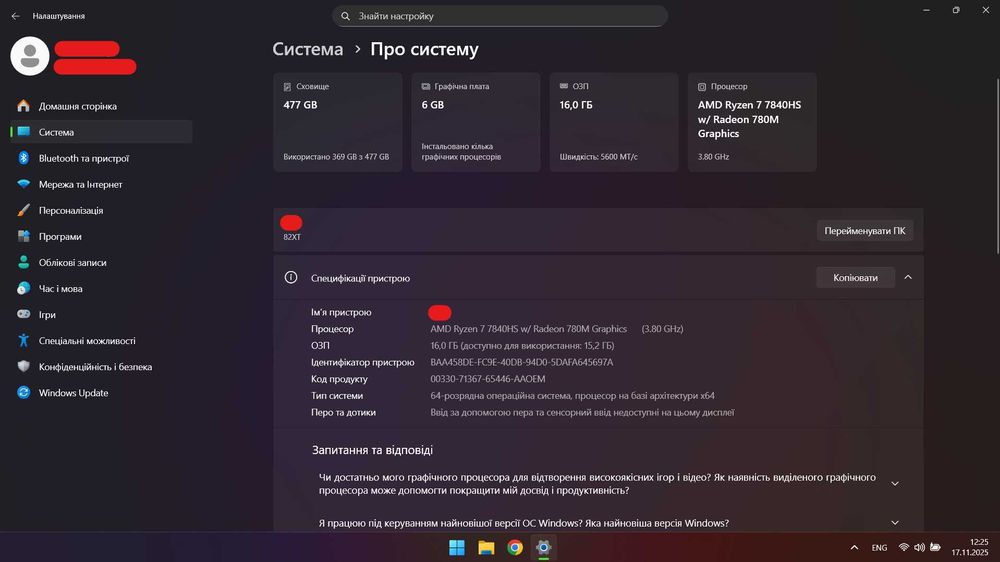Open the user account avatar
The width and height of the screenshot is (1000, 562).
coord(30,56)
